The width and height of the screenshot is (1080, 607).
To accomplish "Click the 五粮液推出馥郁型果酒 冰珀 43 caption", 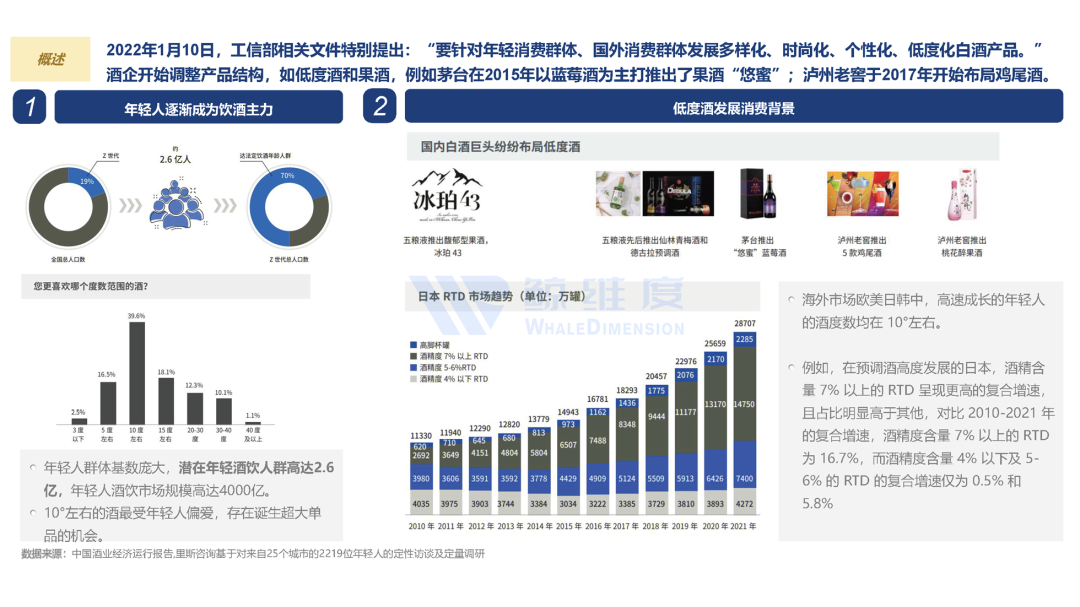I will (446, 247).
